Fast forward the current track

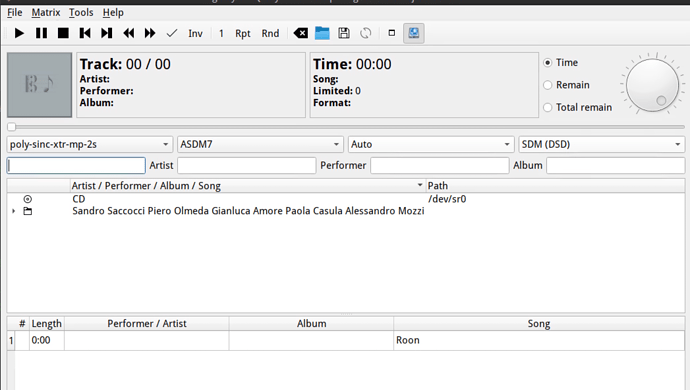point(150,33)
